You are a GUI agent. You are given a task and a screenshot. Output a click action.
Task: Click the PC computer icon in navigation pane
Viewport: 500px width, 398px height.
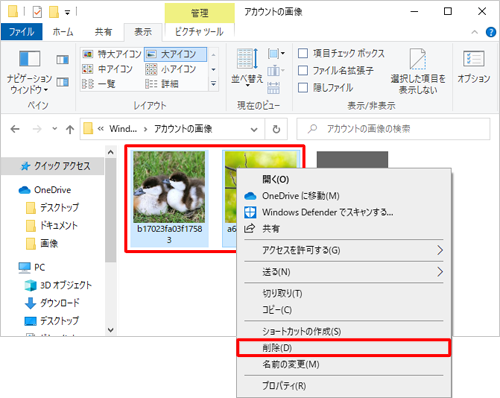(24, 268)
